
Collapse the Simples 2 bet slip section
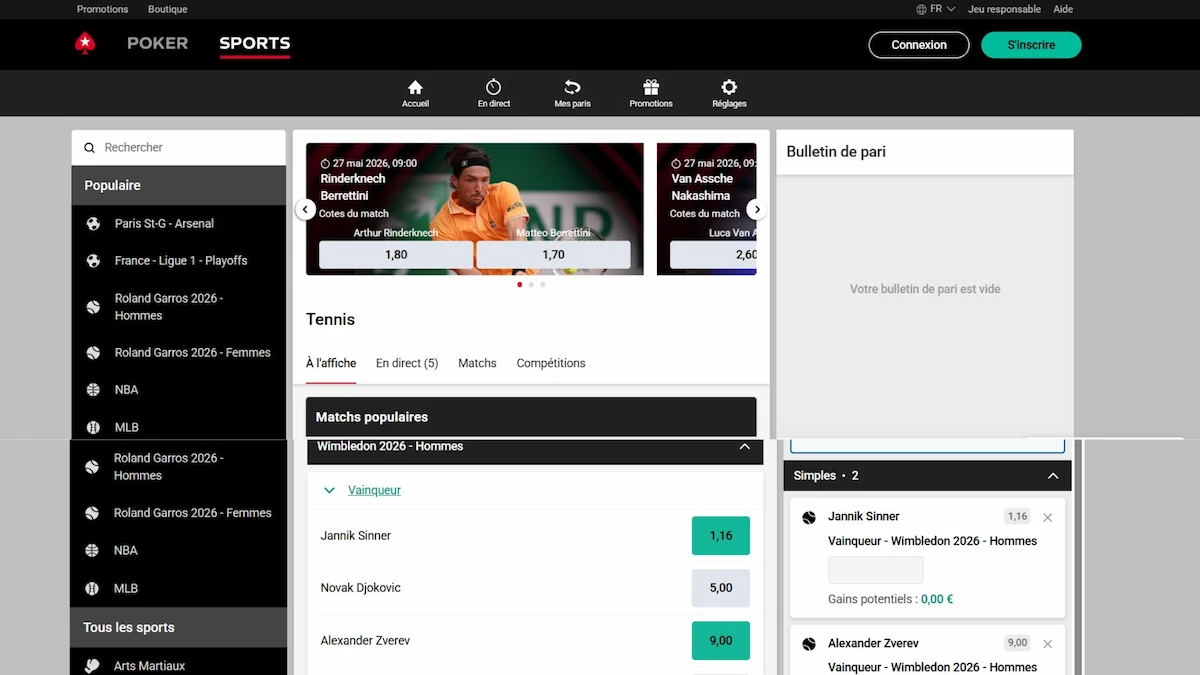coord(1052,476)
